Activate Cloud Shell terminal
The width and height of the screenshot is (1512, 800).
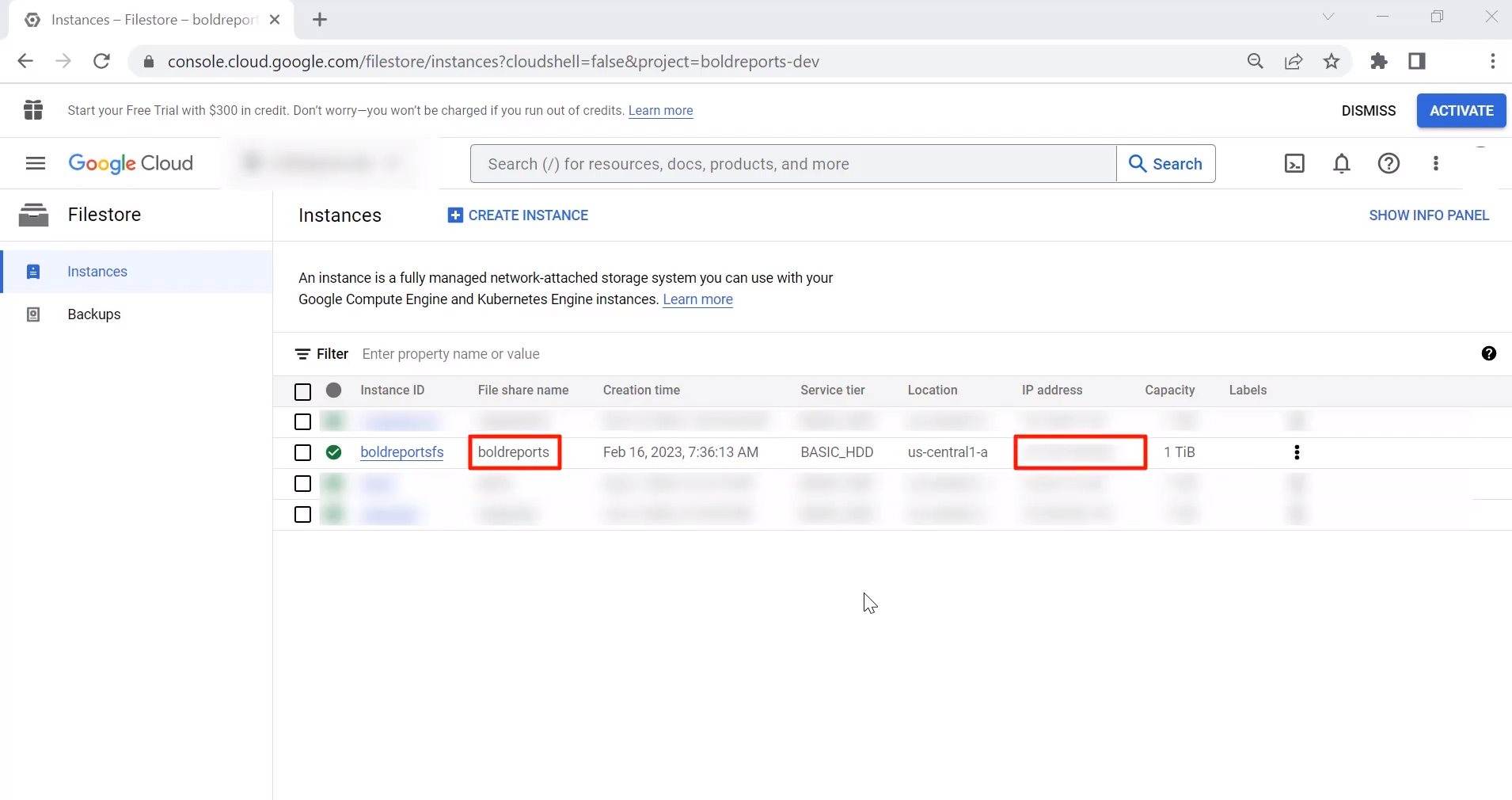click(1294, 163)
